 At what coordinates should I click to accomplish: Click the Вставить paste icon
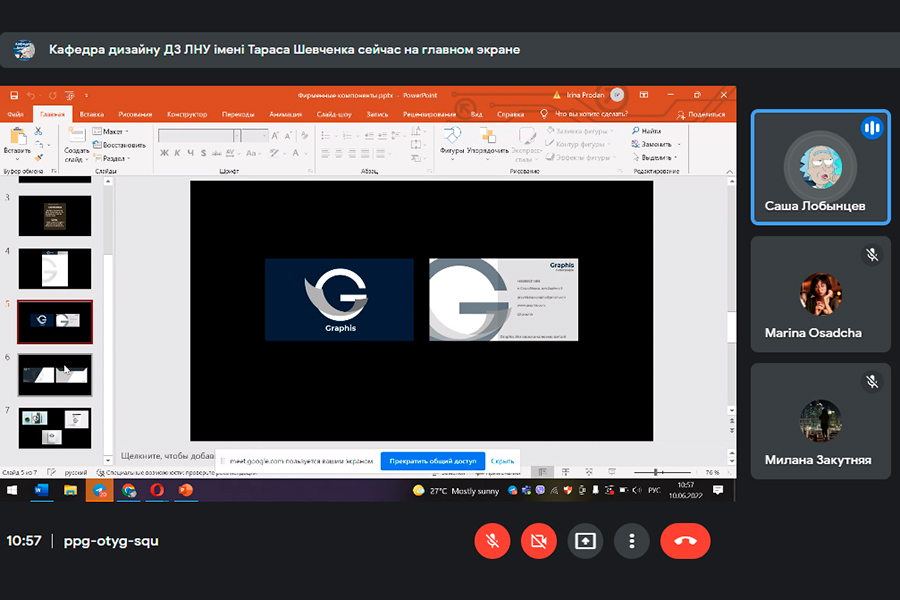[x=16, y=136]
